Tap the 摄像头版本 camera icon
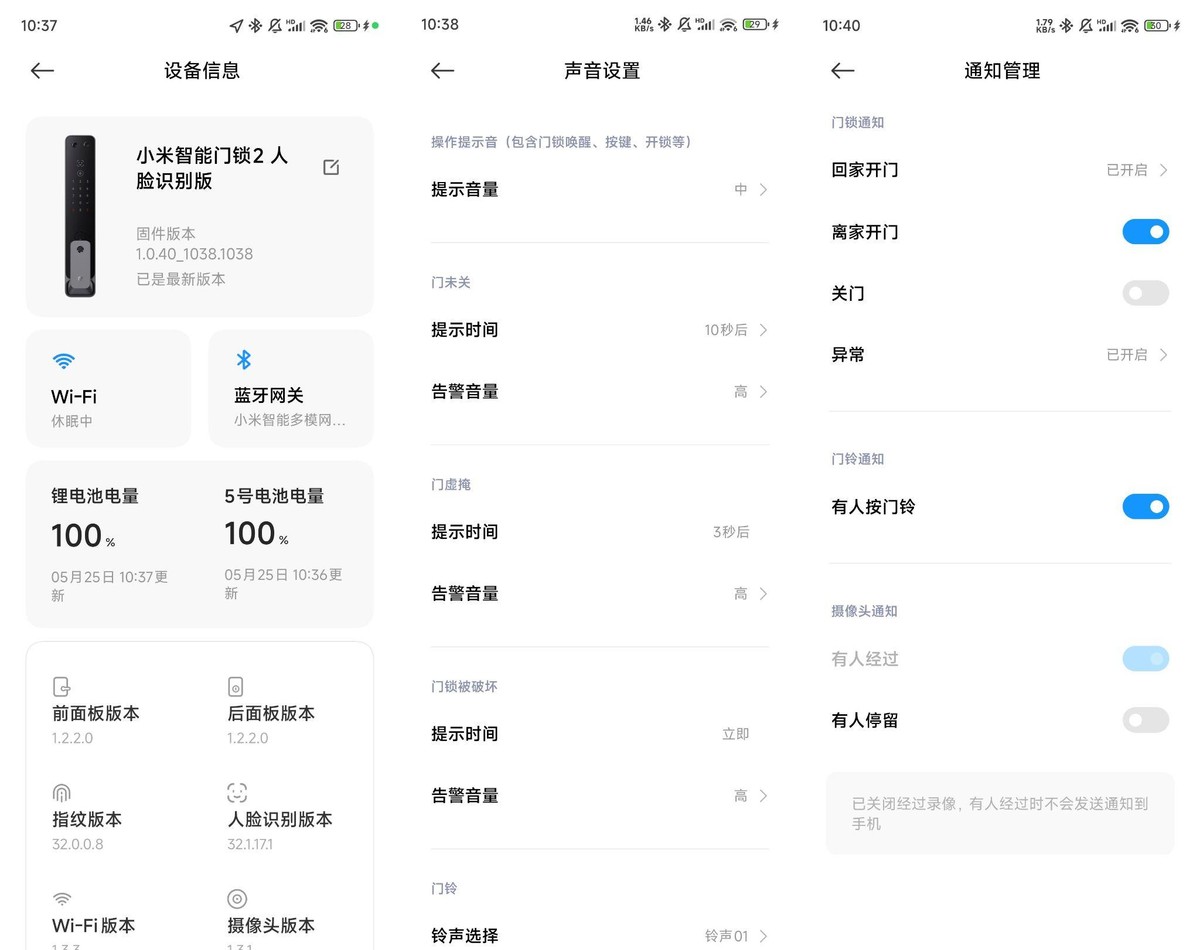Viewport: 1200px width, 950px height. click(x=237, y=899)
